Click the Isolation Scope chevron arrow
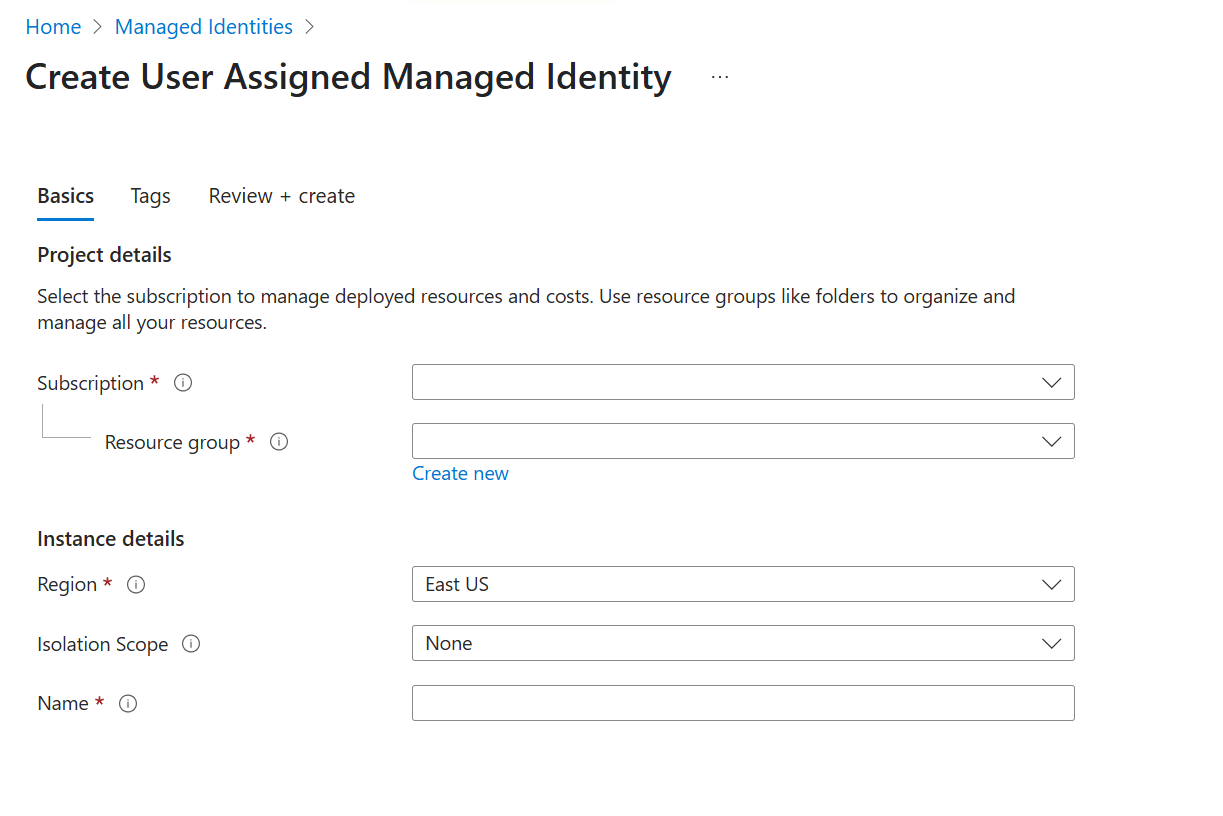The height and width of the screenshot is (816, 1223). [1051, 643]
